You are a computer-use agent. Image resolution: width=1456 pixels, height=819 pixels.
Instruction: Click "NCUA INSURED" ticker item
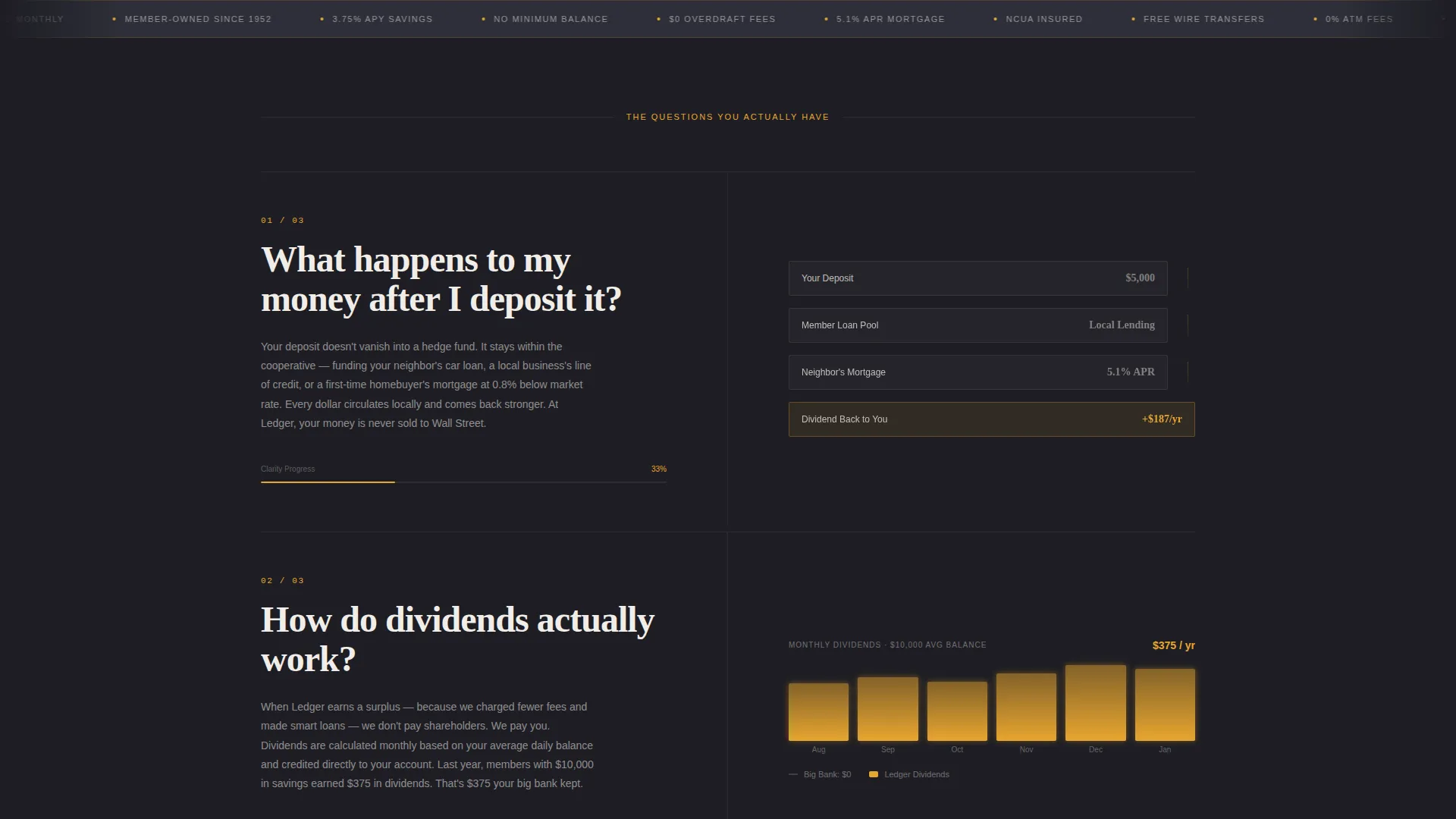1044,19
